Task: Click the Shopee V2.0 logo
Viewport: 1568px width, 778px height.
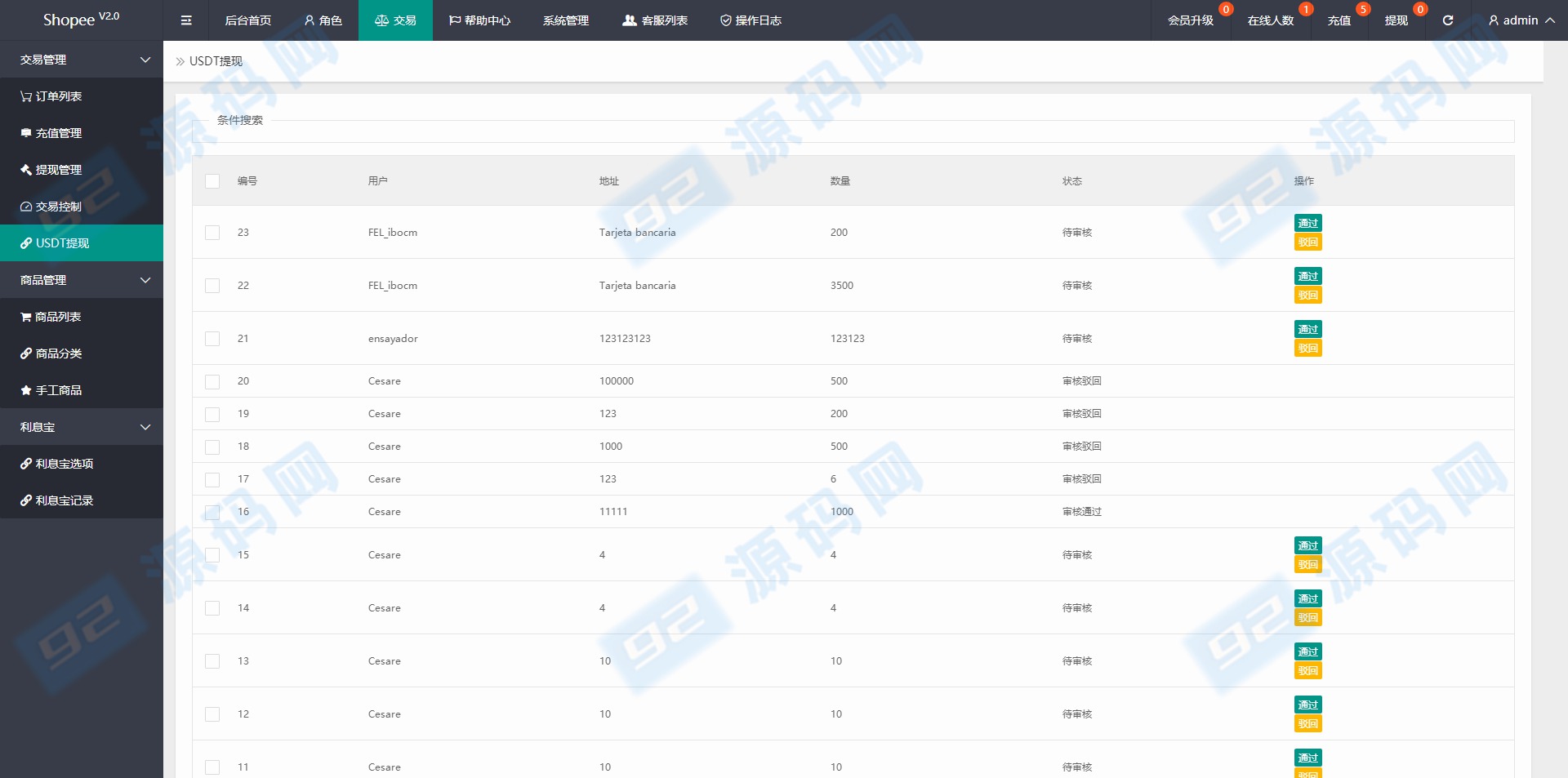Action: 82,20
